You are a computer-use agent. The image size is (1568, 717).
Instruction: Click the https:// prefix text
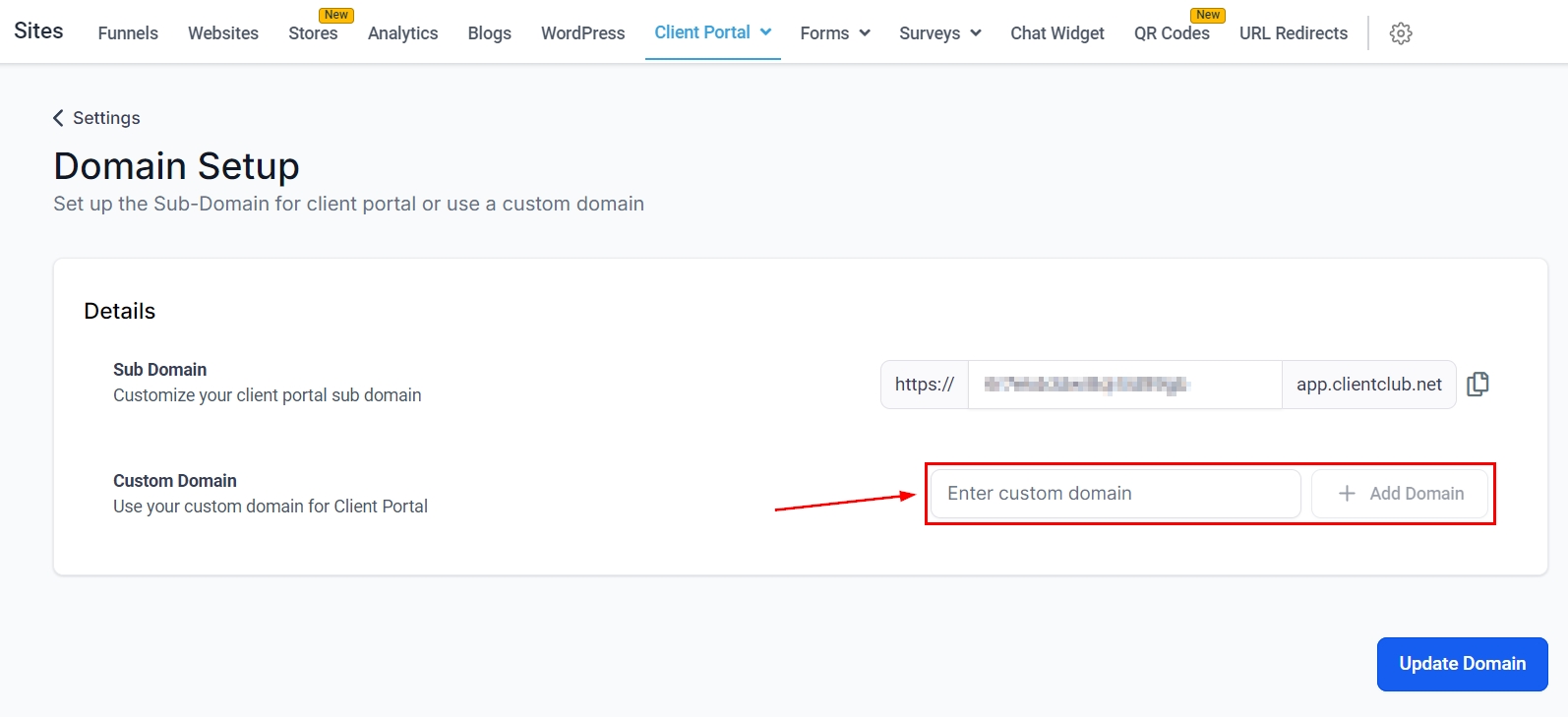[925, 385]
